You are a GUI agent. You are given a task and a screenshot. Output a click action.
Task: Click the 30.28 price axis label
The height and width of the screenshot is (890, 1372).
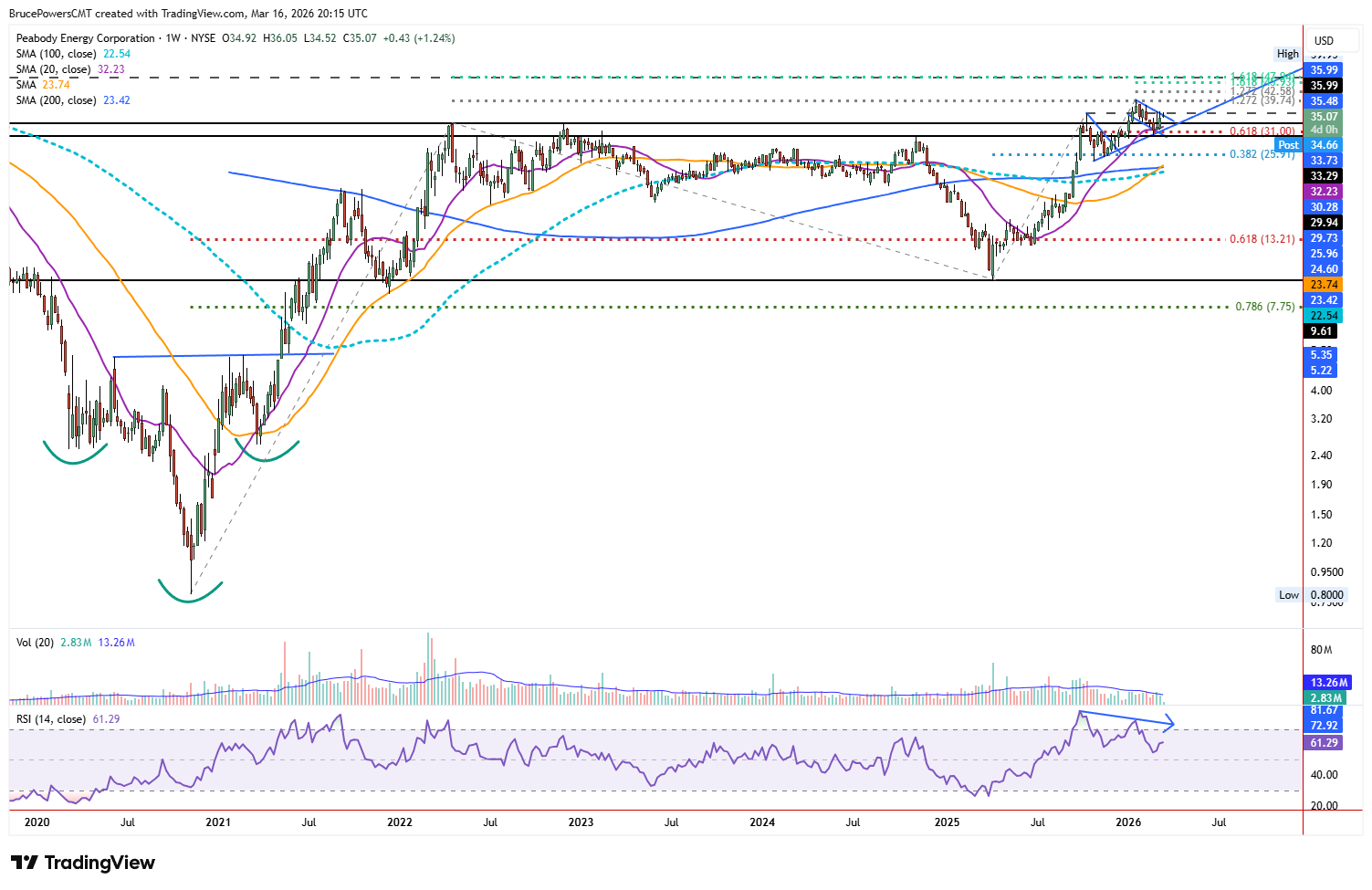pos(1324,207)
